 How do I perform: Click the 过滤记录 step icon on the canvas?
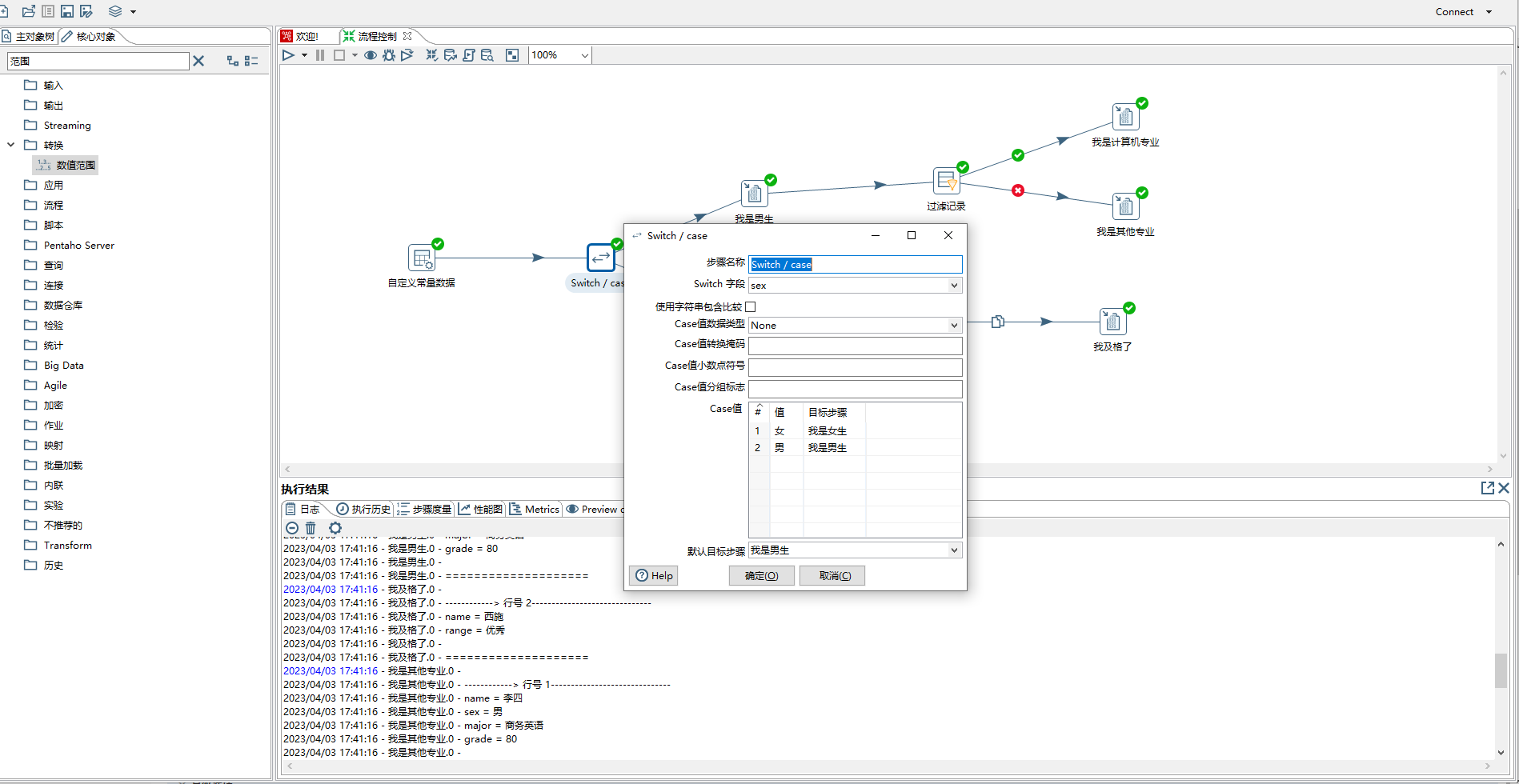coord(946,181)
